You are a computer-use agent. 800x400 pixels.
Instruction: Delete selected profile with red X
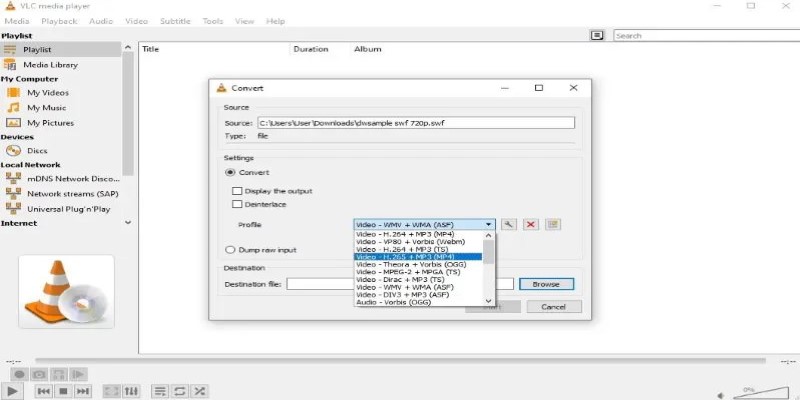(x=531, y=224)
